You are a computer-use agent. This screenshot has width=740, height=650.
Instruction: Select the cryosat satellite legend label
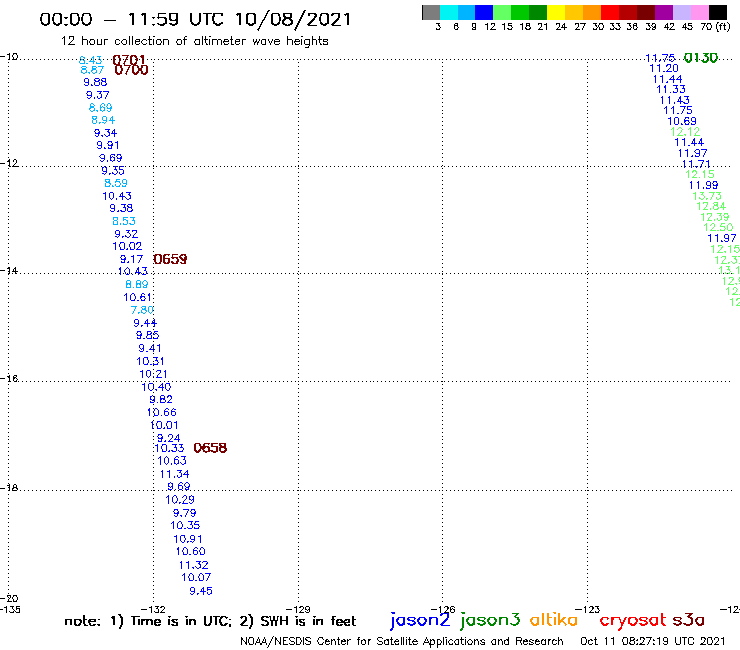(633, 620)
